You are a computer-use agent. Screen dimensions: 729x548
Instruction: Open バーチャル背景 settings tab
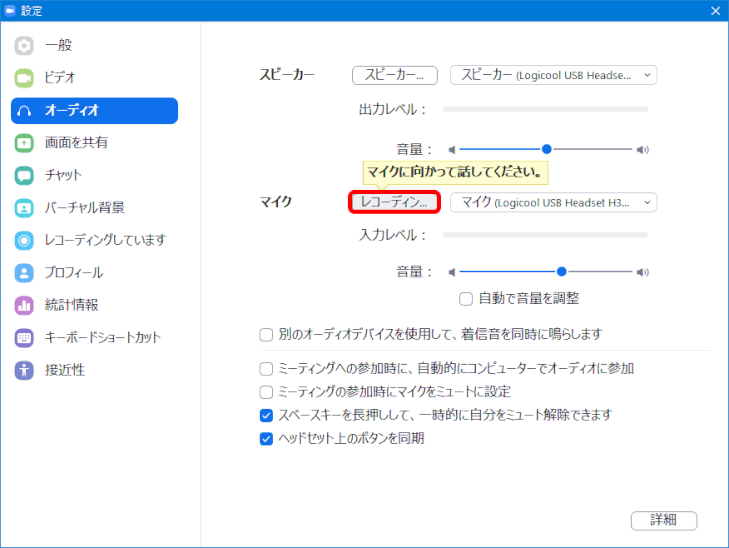click(x=94, y=208)
